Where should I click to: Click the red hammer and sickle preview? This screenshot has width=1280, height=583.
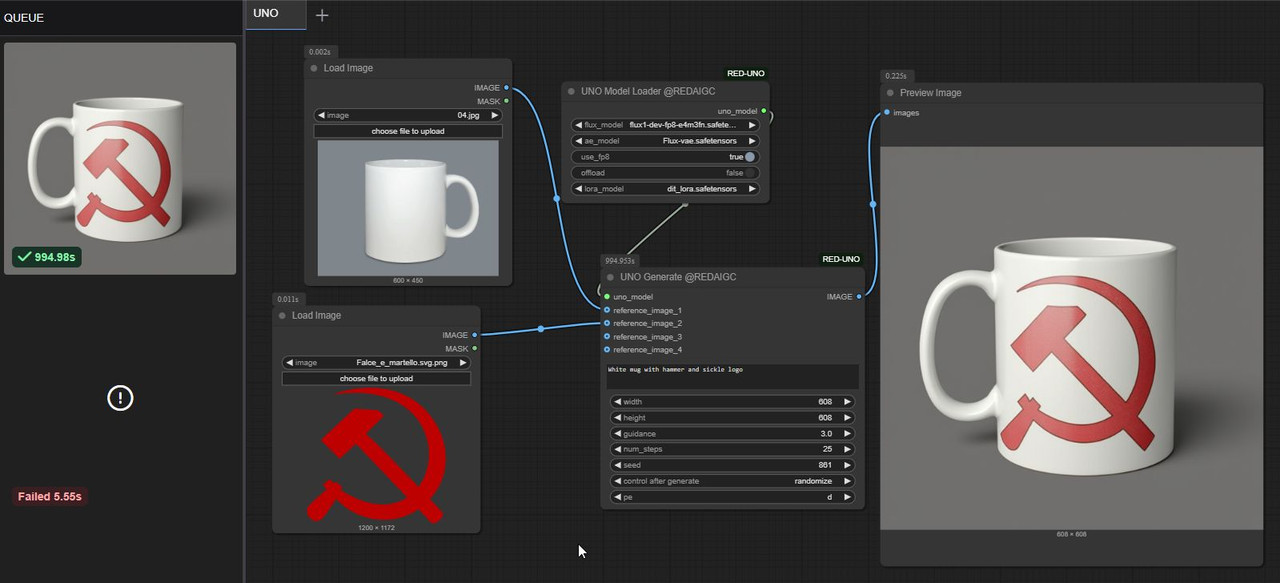tap(376, 455)
